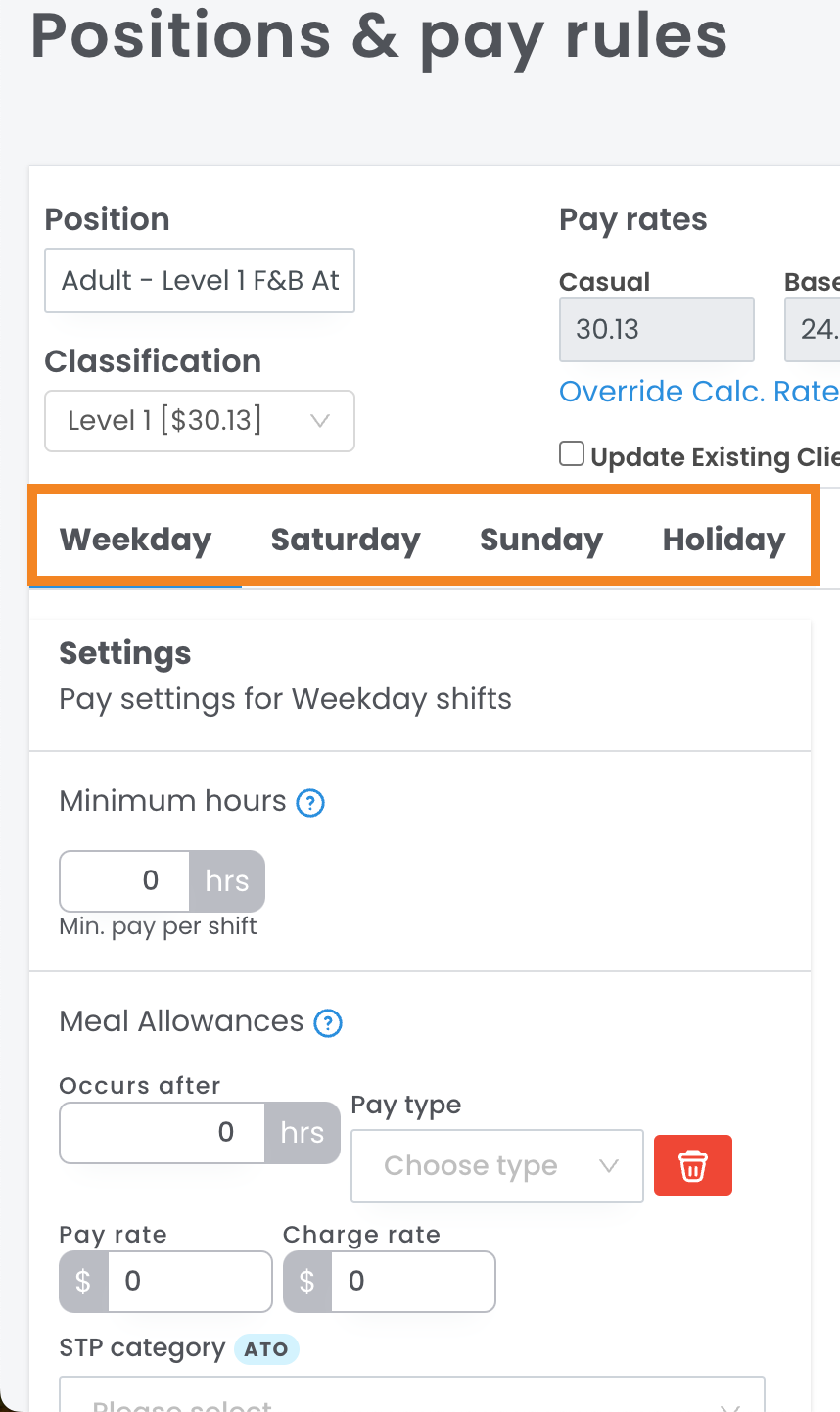The height and width of the screenshot is (1412, 840).
Task: Focus the meal allowance Pay rate field
Action: click(x=188, y=1281)
